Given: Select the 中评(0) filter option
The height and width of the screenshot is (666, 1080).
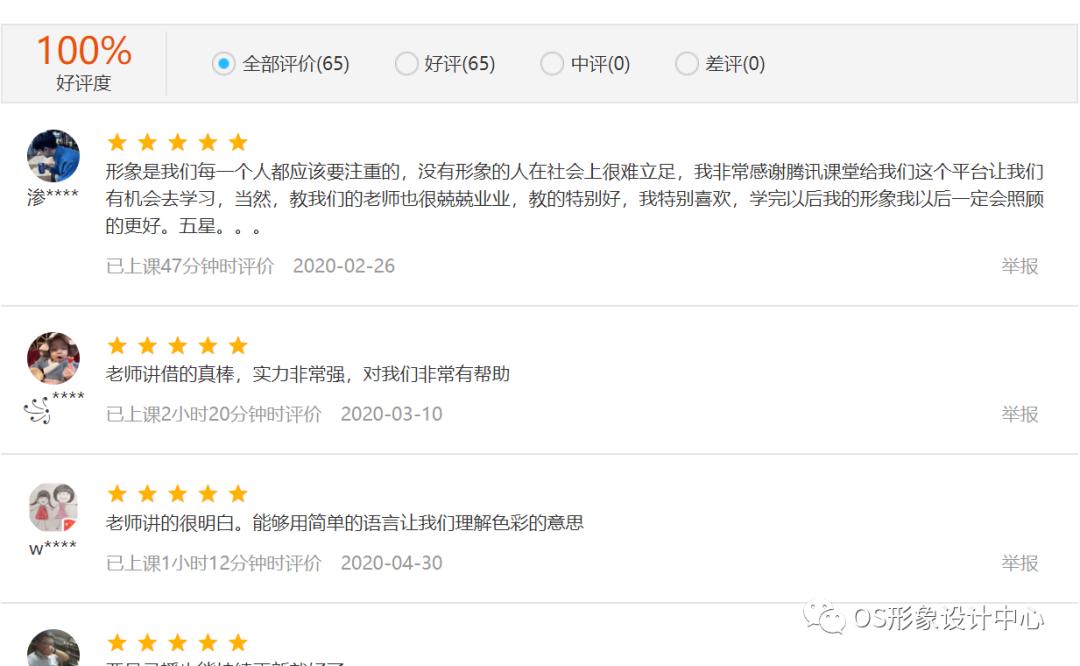Looking at the screenshot, I should click(x=587, y=63).
